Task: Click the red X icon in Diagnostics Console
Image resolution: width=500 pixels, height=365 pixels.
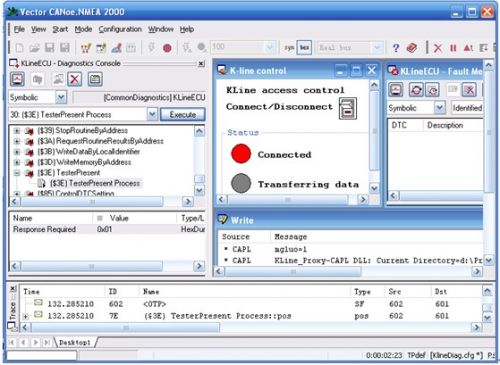Action: click(x=75, y=79)
